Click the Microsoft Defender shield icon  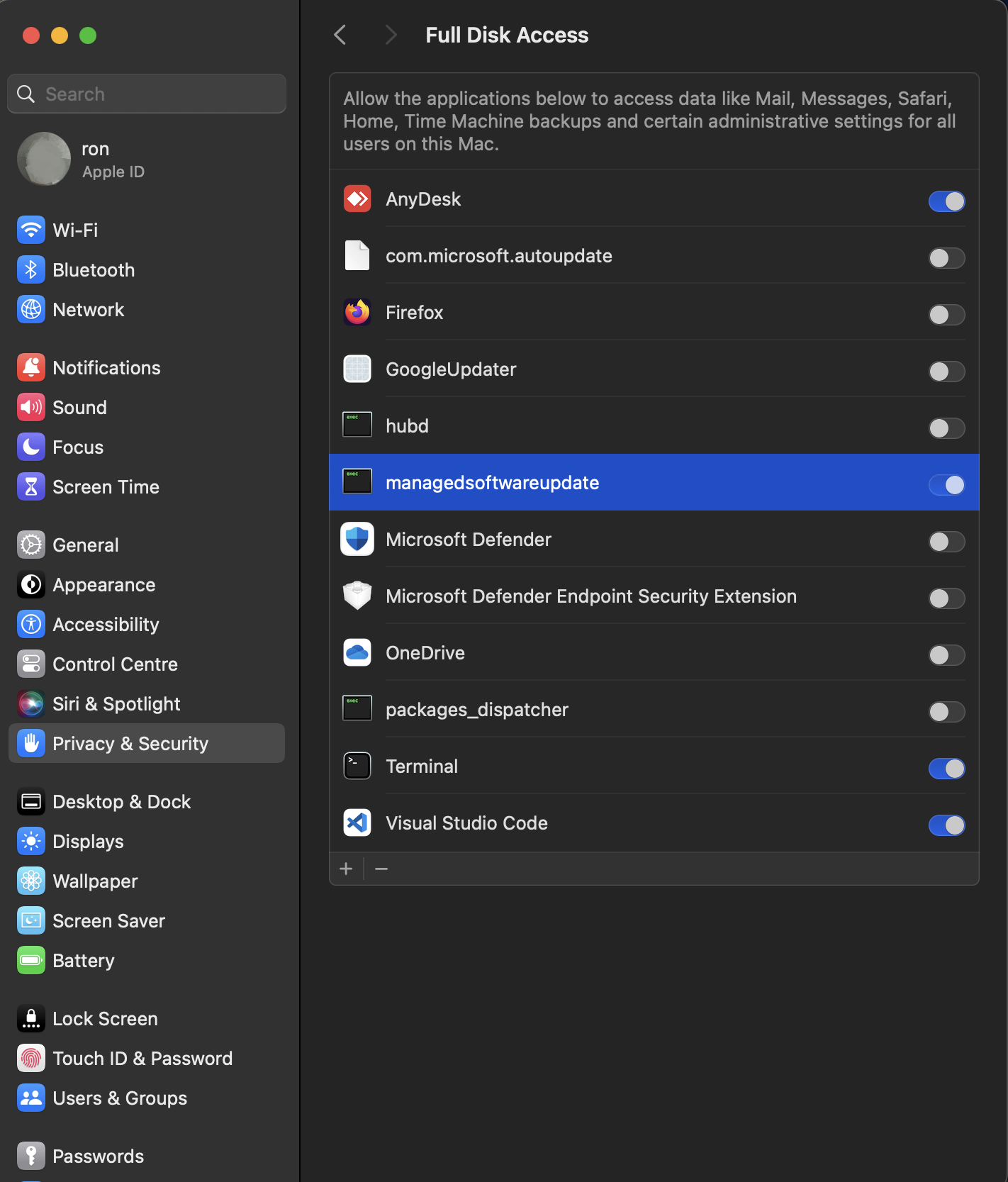click(x=357, y=540)
